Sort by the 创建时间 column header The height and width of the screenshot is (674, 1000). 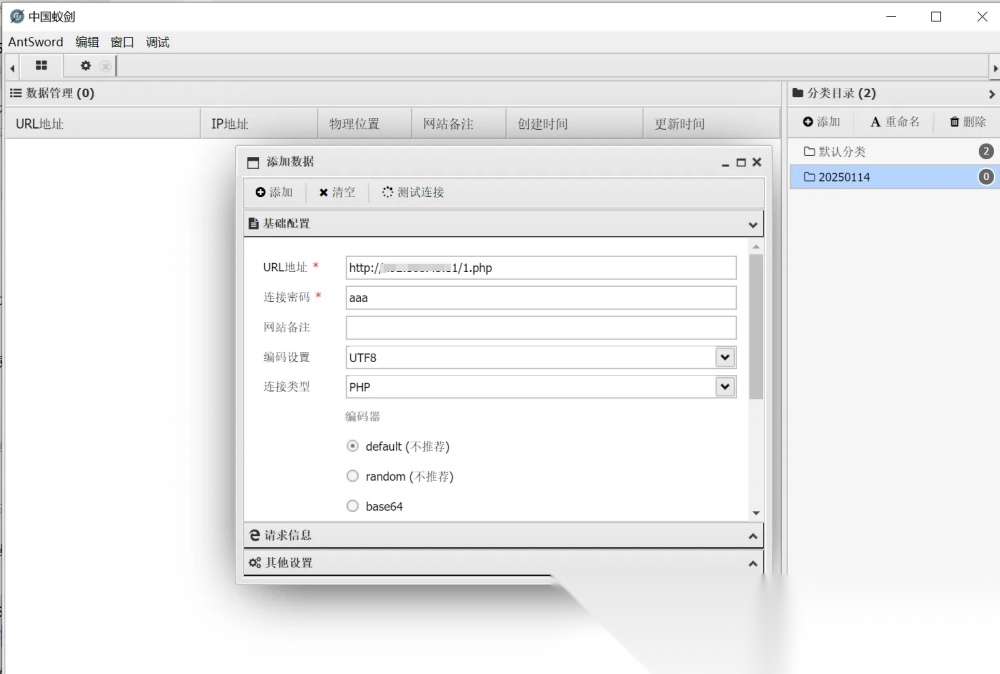pyautogui.click(x=574, y=124)
